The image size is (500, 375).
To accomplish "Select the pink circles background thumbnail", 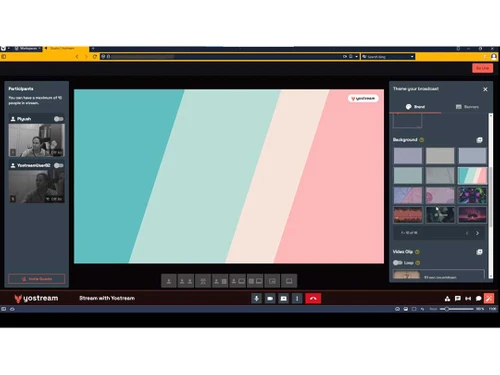I will pos(440,195).
